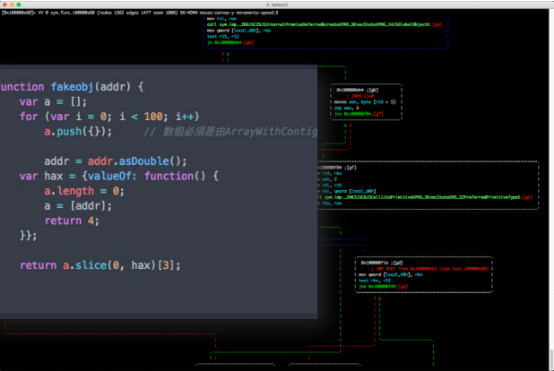Click the 'a.length = 0;' line
Screen dimensions: 554x371
[84, 191]
